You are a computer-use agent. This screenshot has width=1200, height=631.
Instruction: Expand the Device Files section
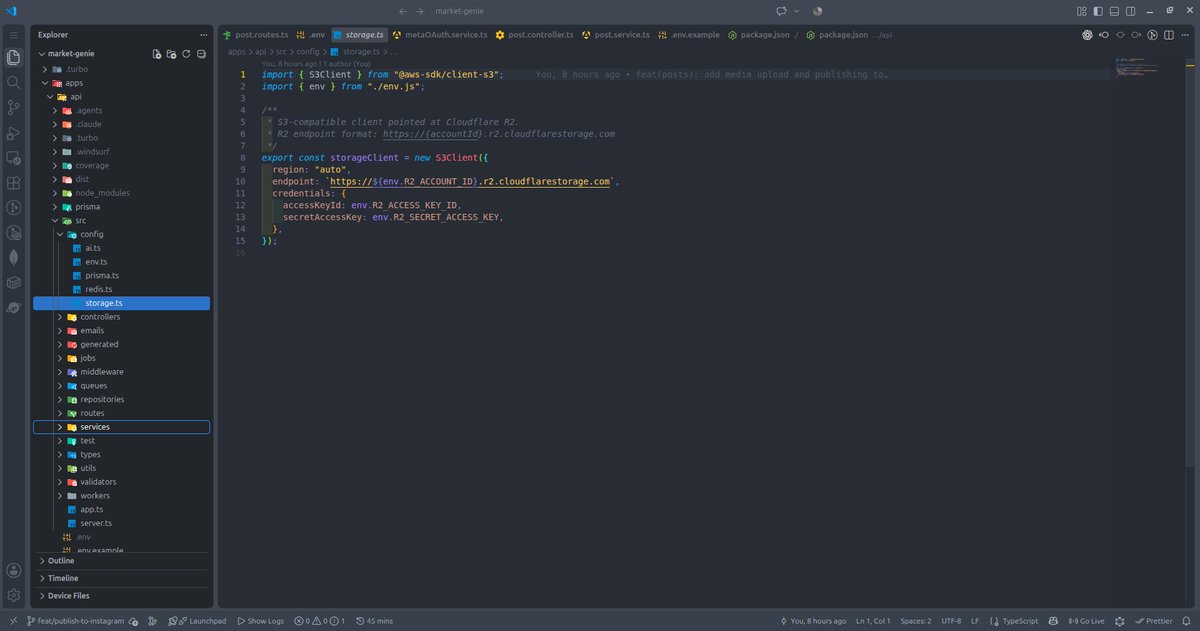coord(121,595)
